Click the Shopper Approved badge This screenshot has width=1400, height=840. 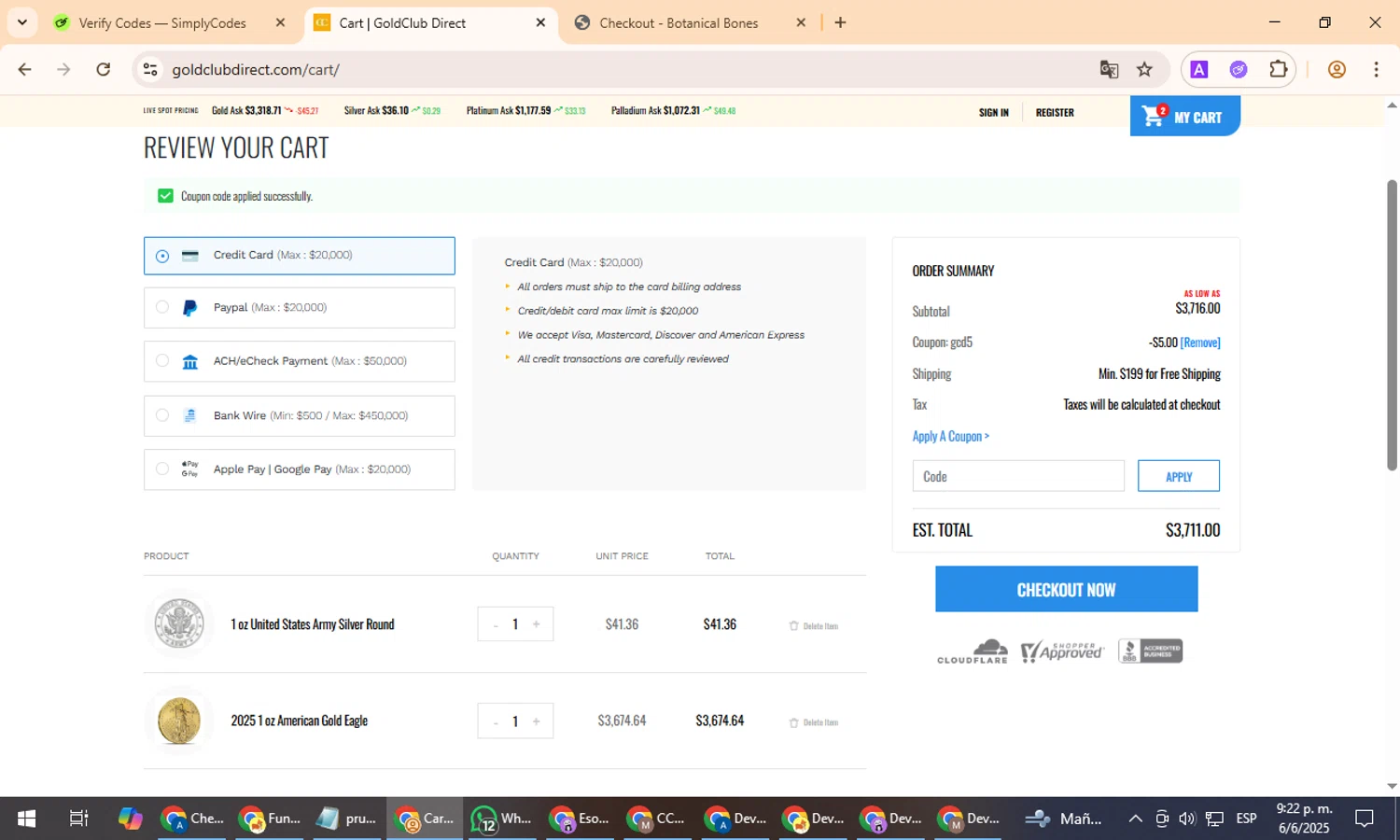(x=1062, y=651)
